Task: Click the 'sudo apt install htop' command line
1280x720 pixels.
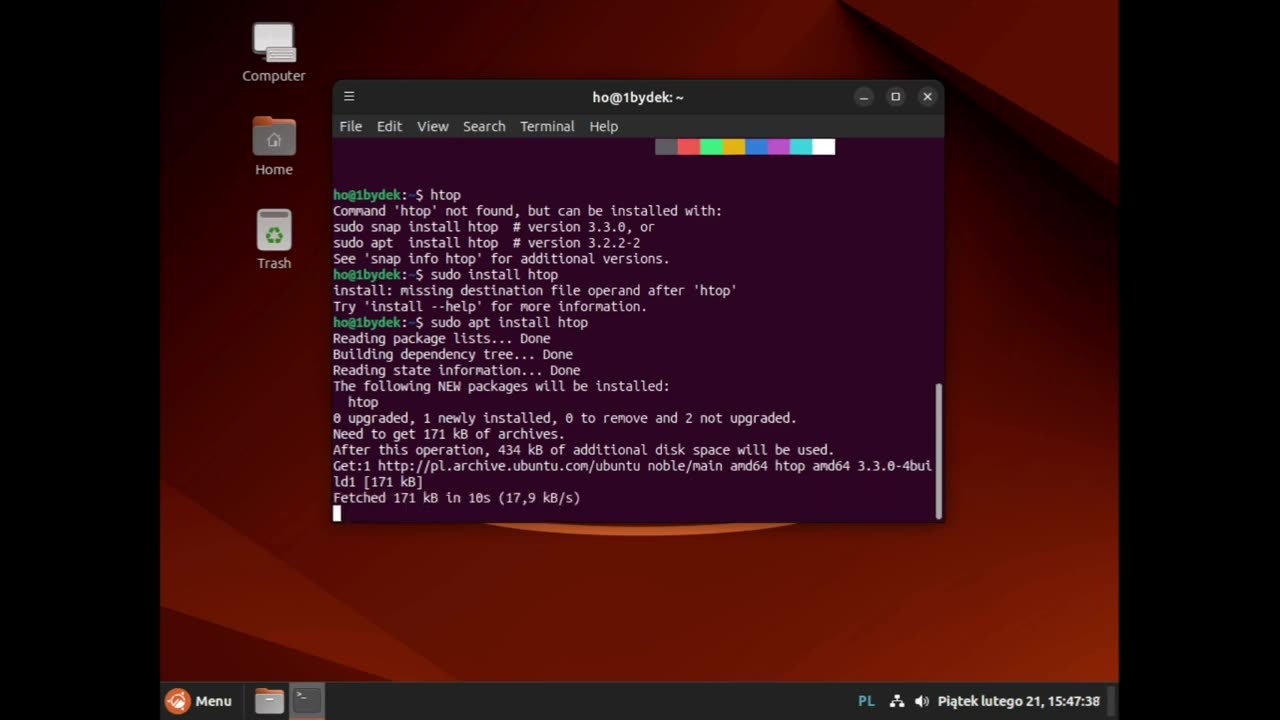Action: (x=461, y=322)
